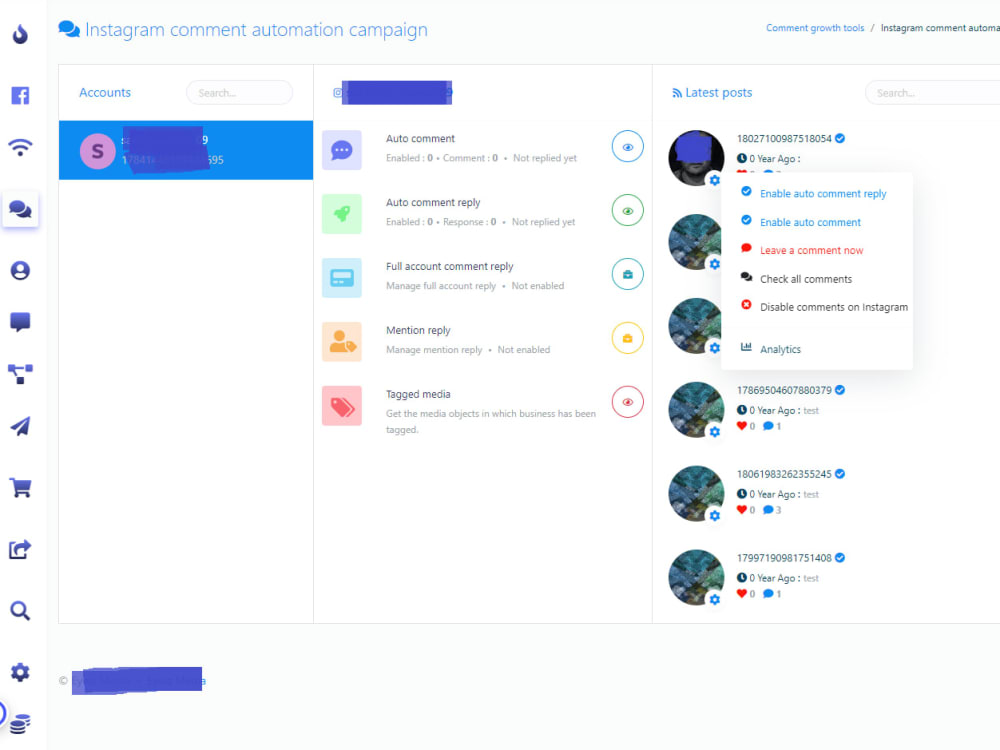Open gear menu on post 18061983262355245
Image resolution: width=1000 pixels, height=750 pixels.
(715, 515)
